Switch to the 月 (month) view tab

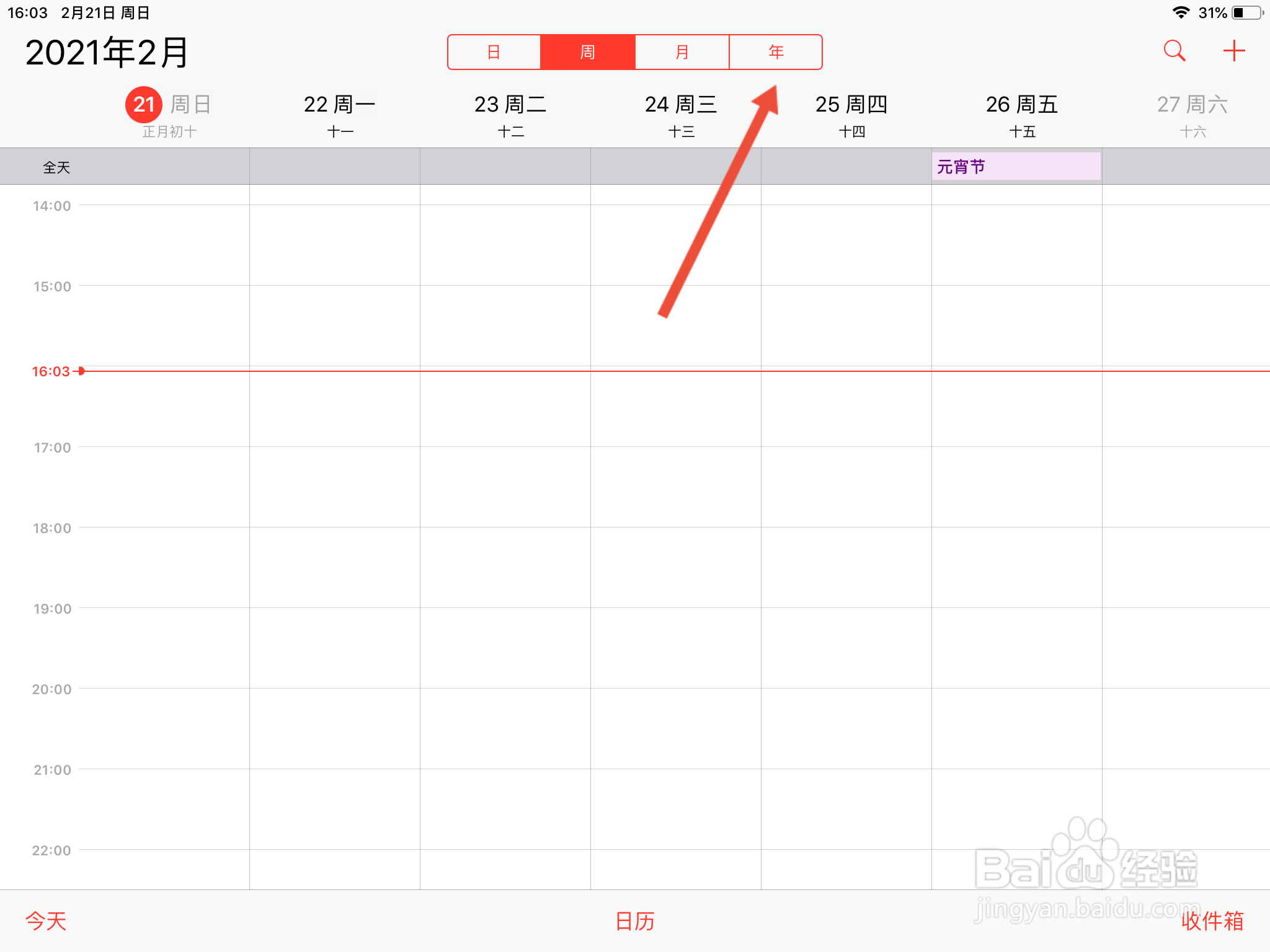(682, 52)
